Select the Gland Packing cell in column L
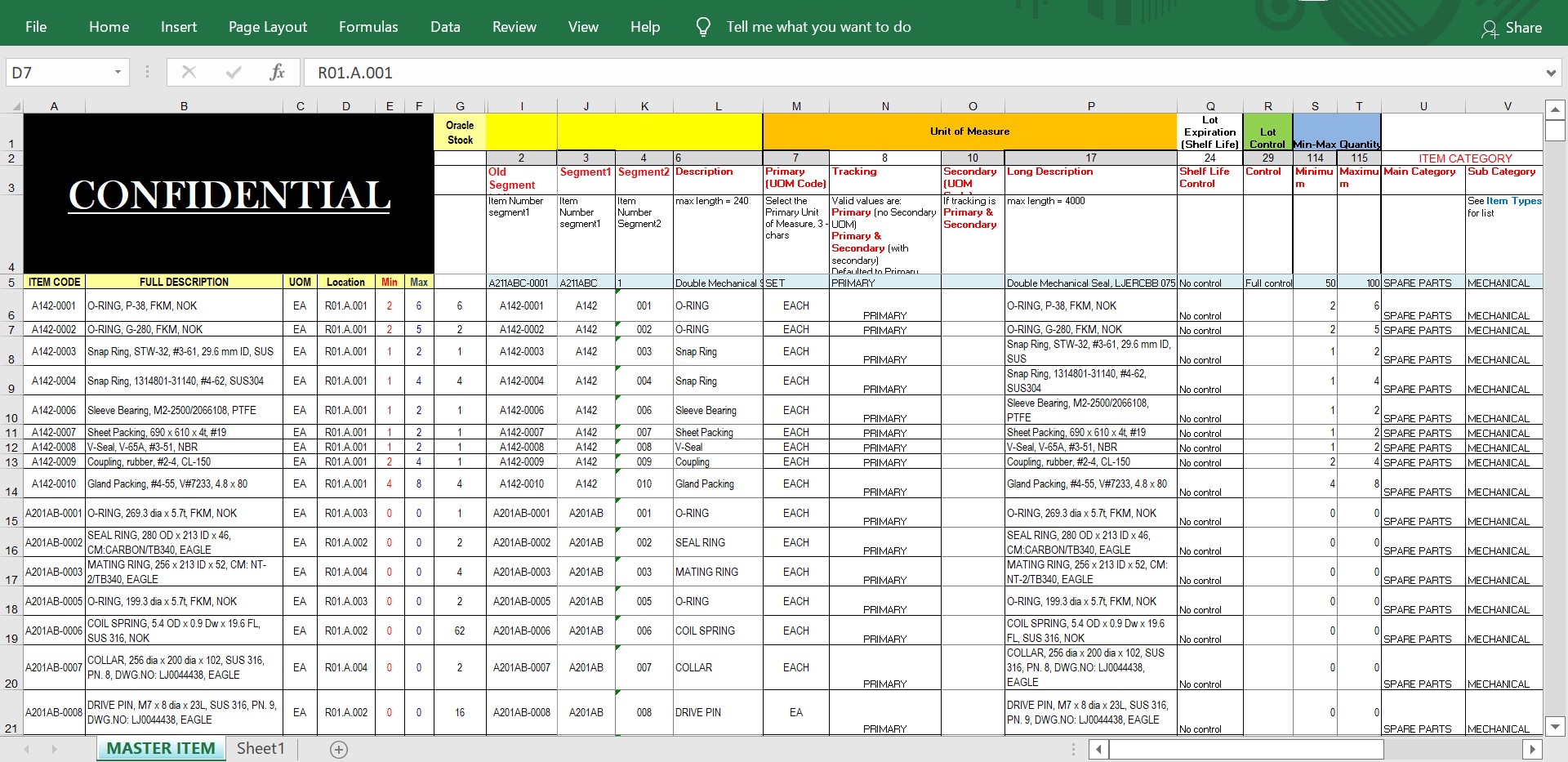 click(718, 483)
